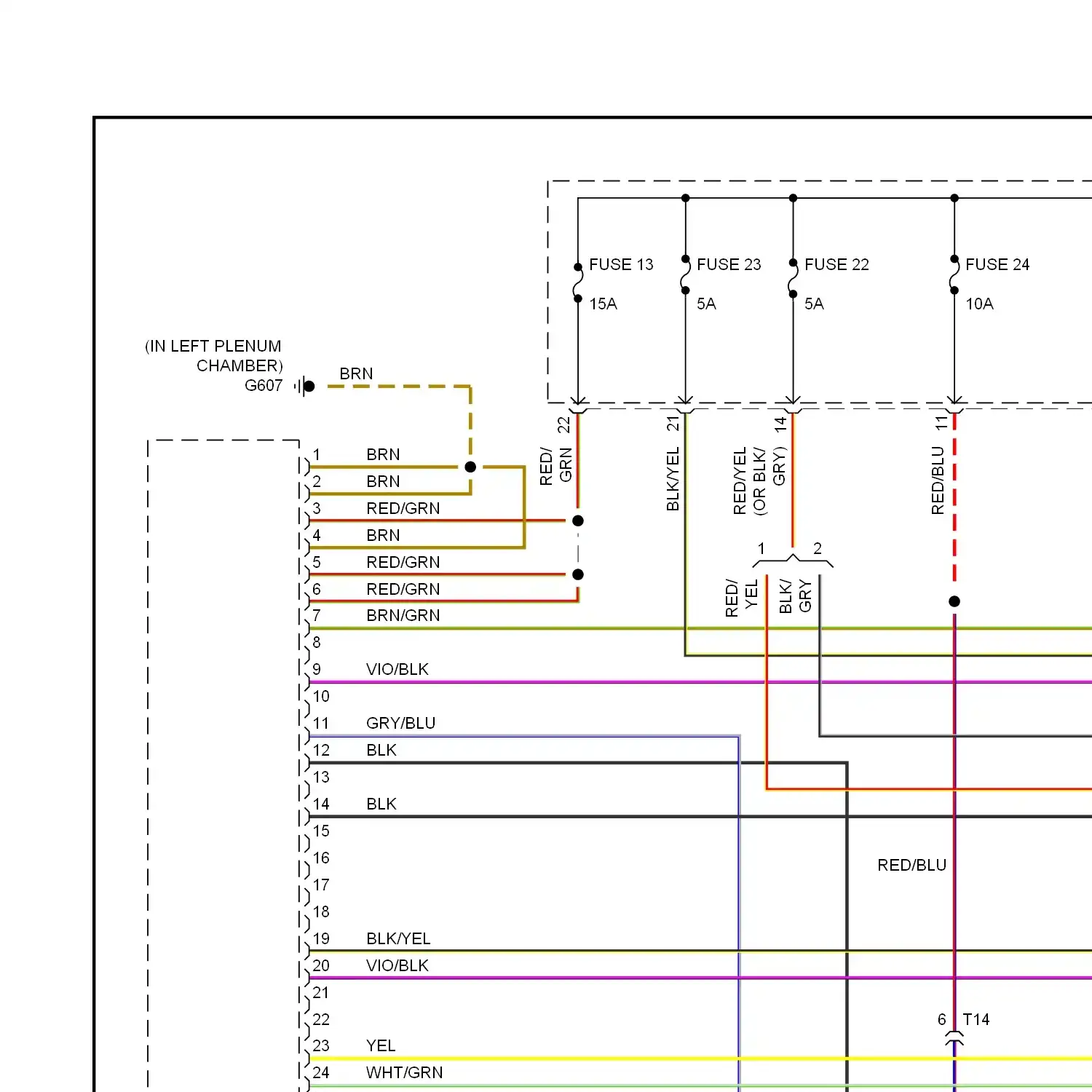The width and height of the screenshot is (1092, 1092).
Task: Click the VIO/BLK label at pin 9
Action: pyautogui.click(x=397, y=670)
